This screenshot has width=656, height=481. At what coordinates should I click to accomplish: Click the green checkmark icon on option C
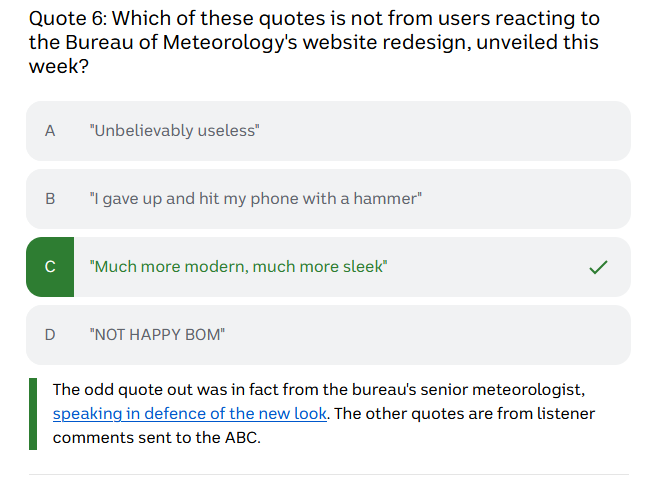coord(598,267)
